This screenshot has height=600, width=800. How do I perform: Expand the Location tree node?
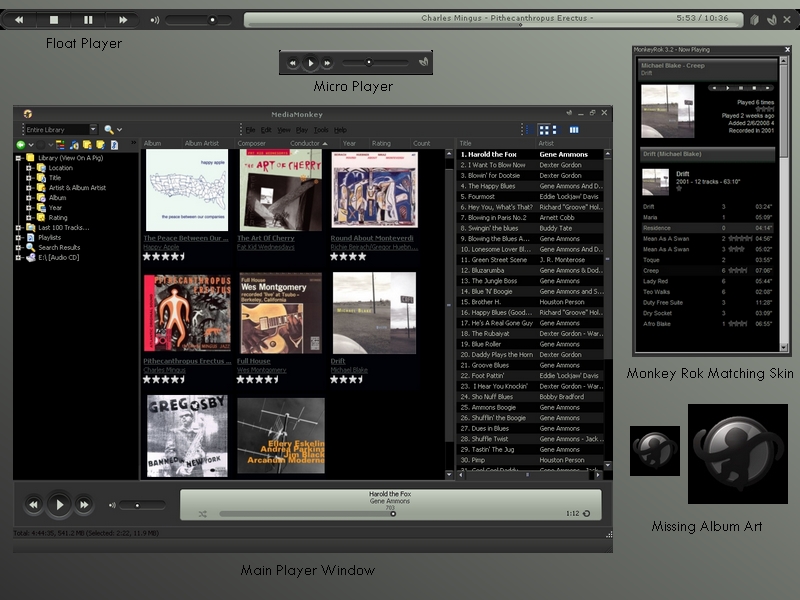[29, 168]
